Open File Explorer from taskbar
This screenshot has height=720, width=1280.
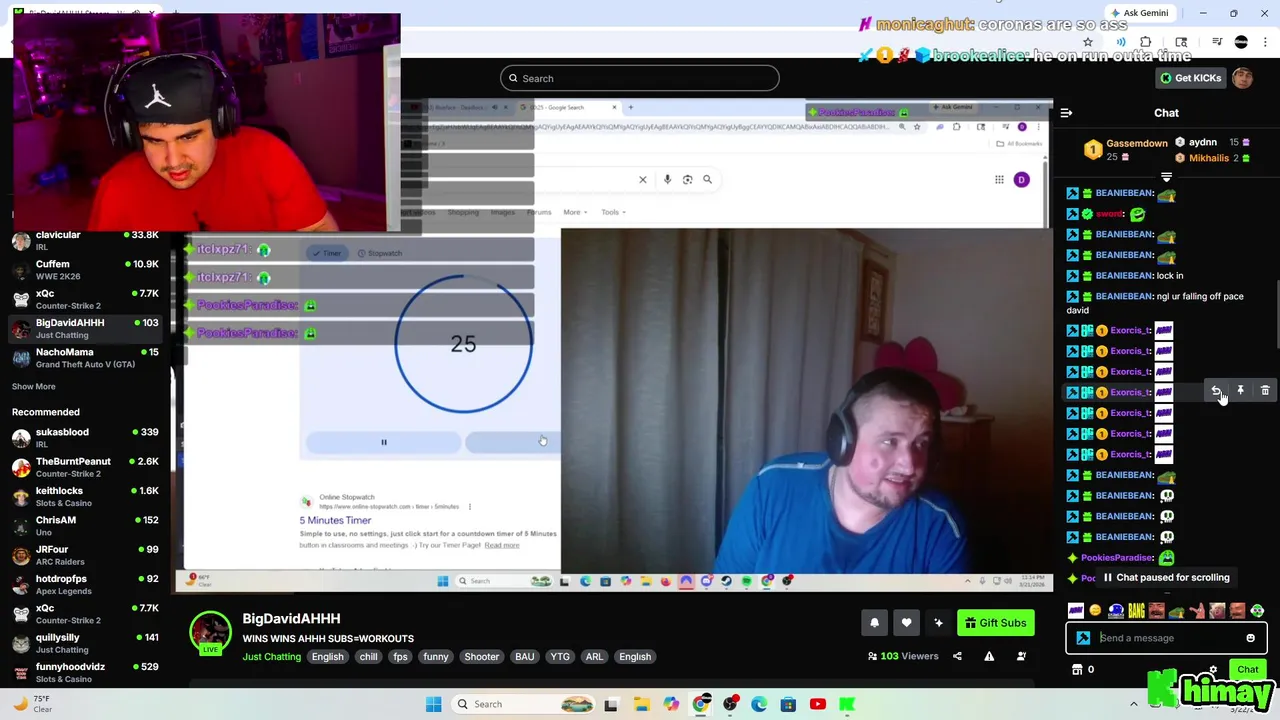[641, 704]
